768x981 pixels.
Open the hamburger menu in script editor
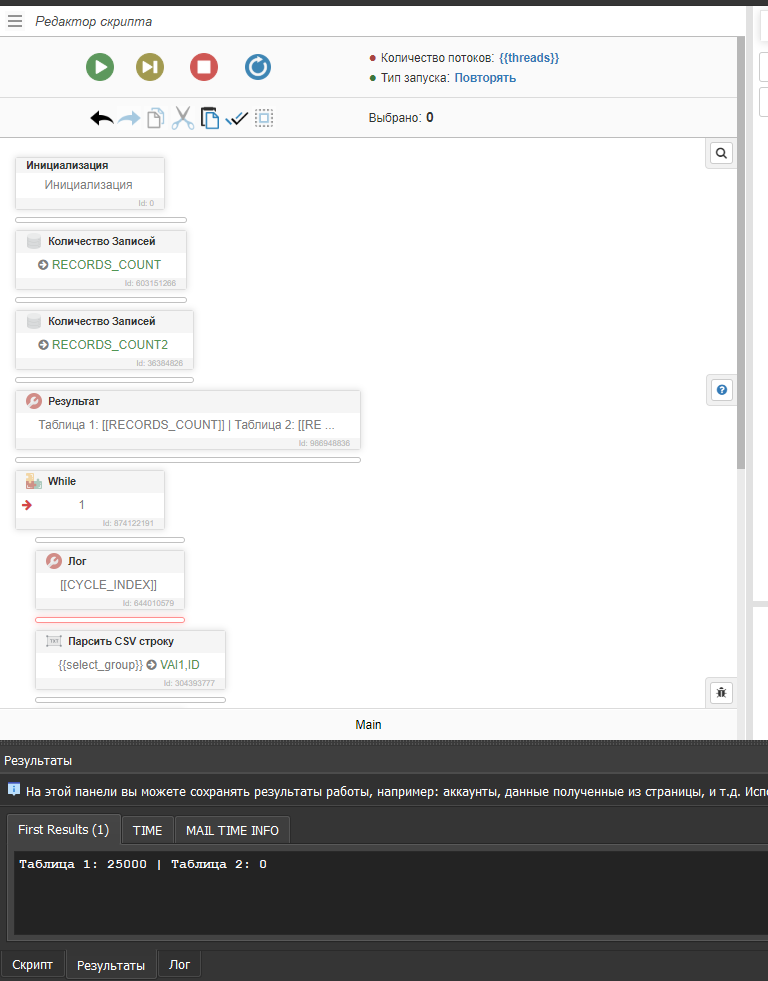tap(15, 21)
